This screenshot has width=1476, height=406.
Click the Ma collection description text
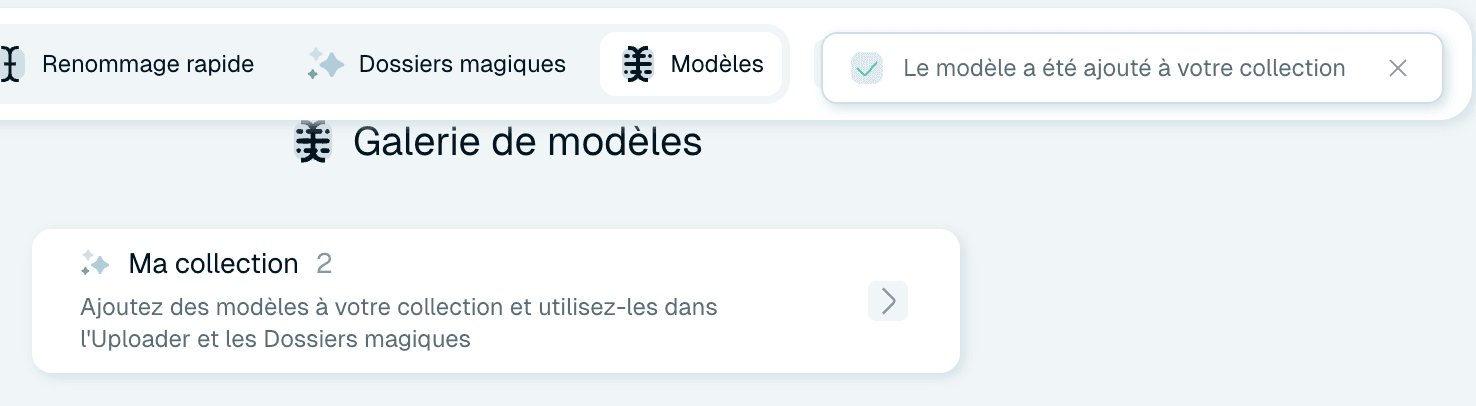399,323
